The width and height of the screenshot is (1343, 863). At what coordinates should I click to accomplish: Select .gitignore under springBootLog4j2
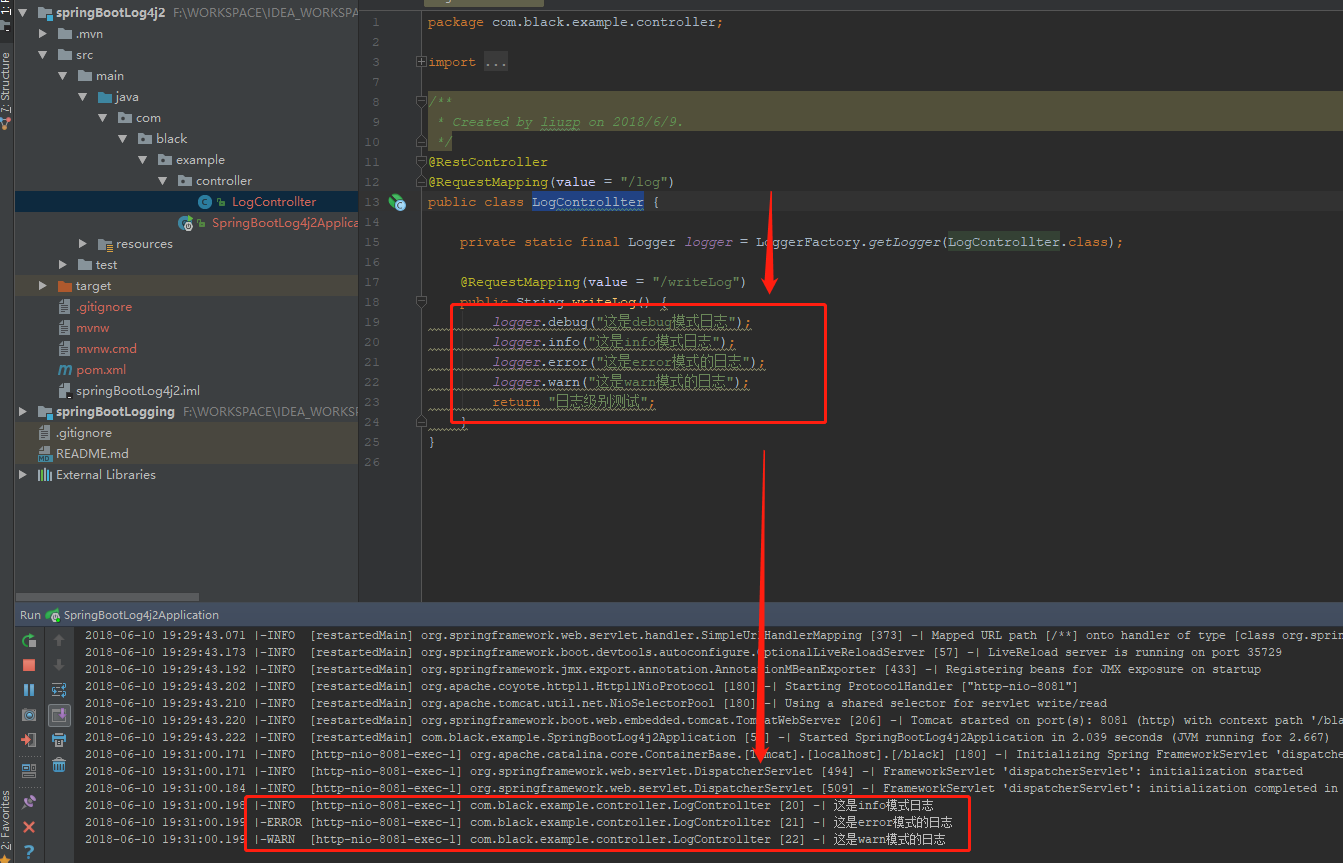[x=104, y=307]
